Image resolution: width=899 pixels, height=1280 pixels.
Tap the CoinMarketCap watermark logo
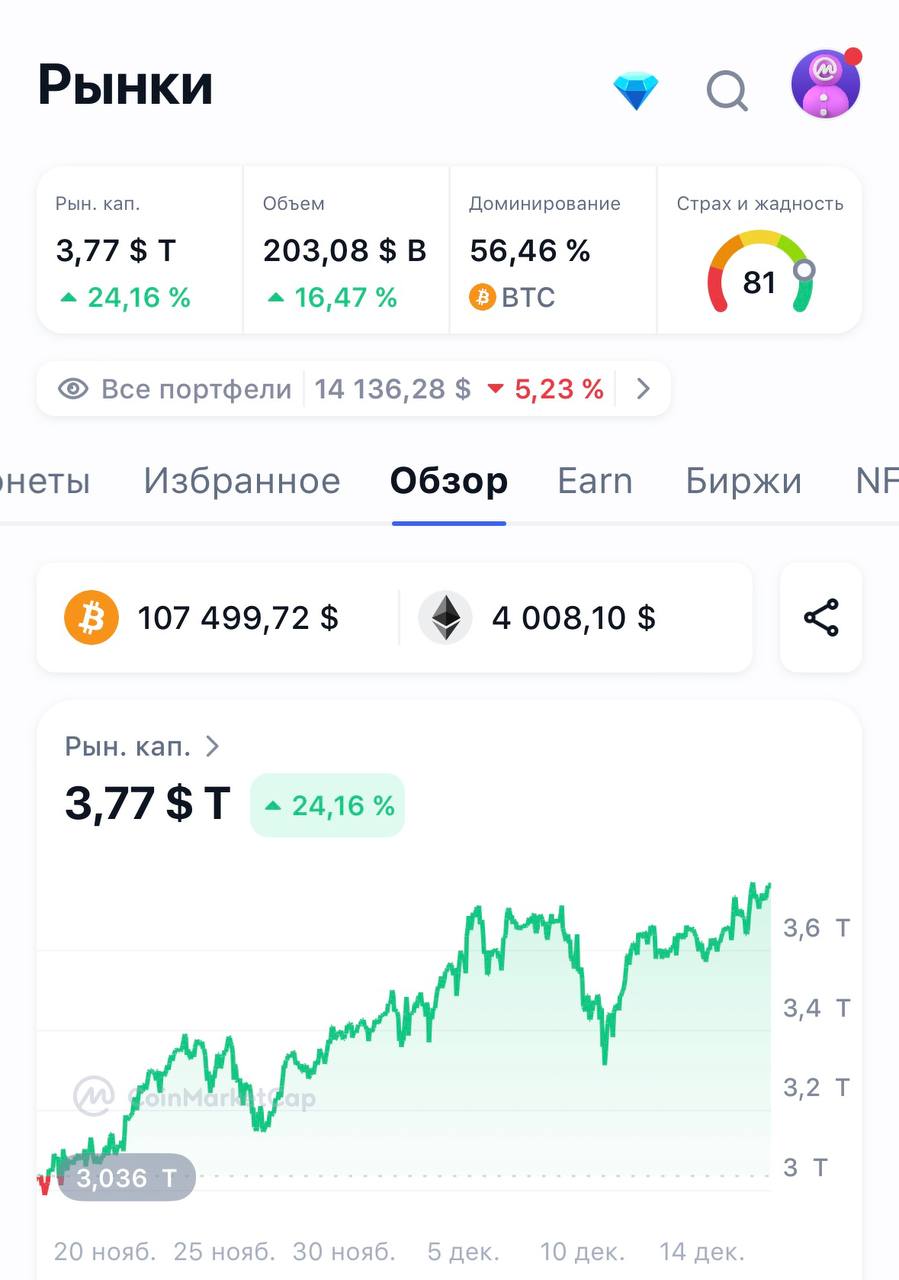[x=195, y=1097]
